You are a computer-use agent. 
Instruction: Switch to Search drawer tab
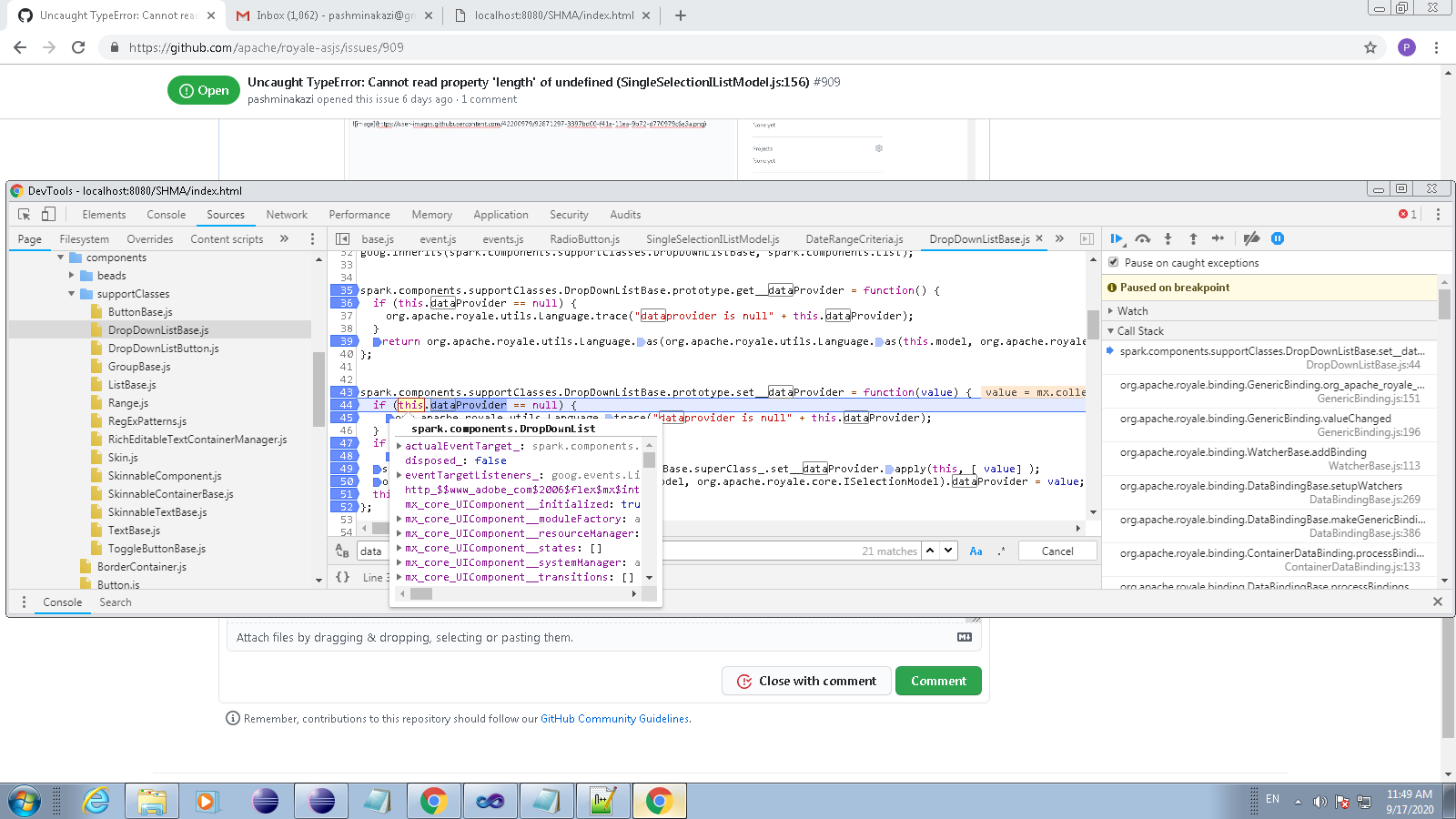pyautogui.click(x=116, y=602)
